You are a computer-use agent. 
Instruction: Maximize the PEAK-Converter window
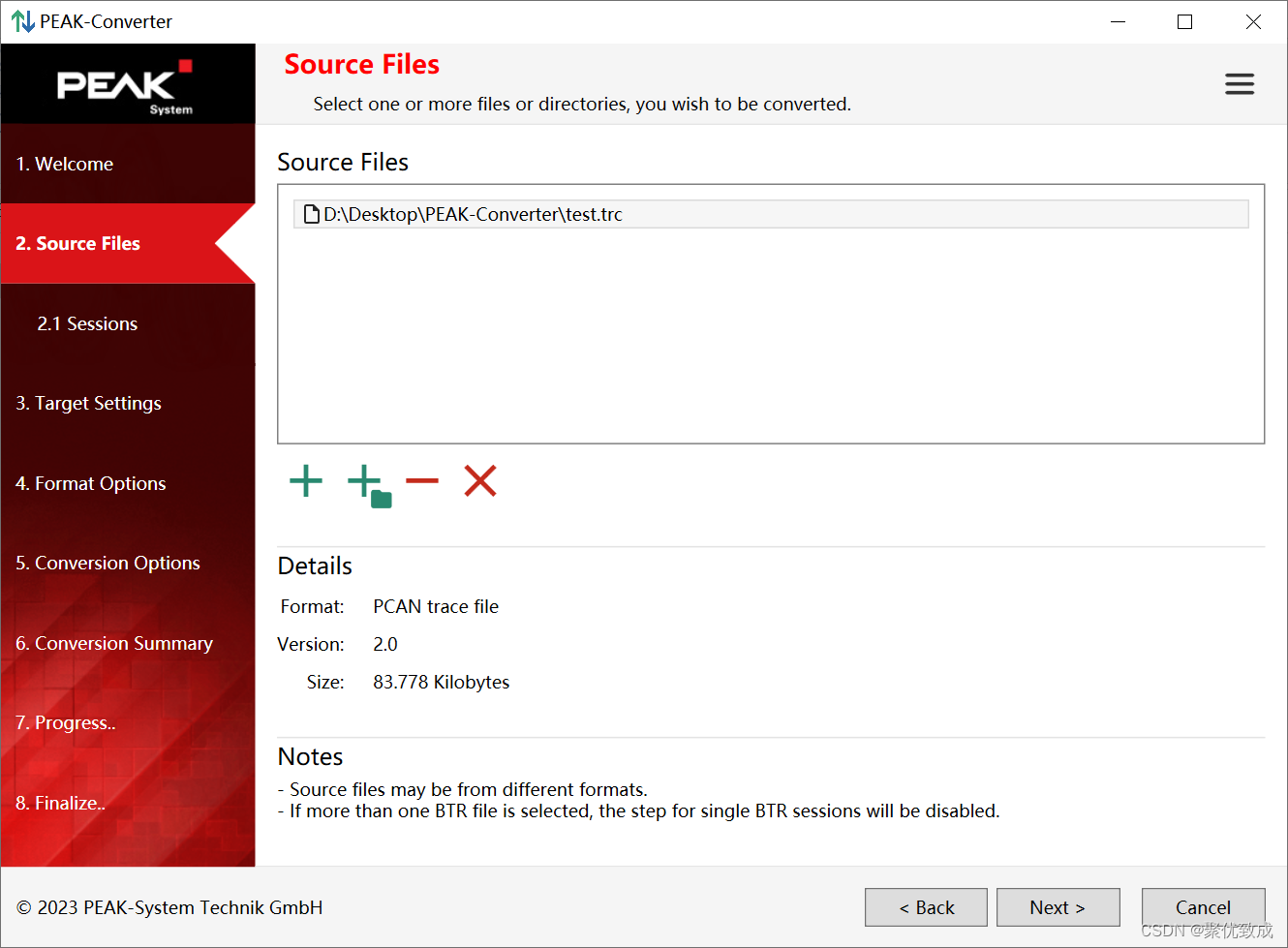click(1184, 21)
